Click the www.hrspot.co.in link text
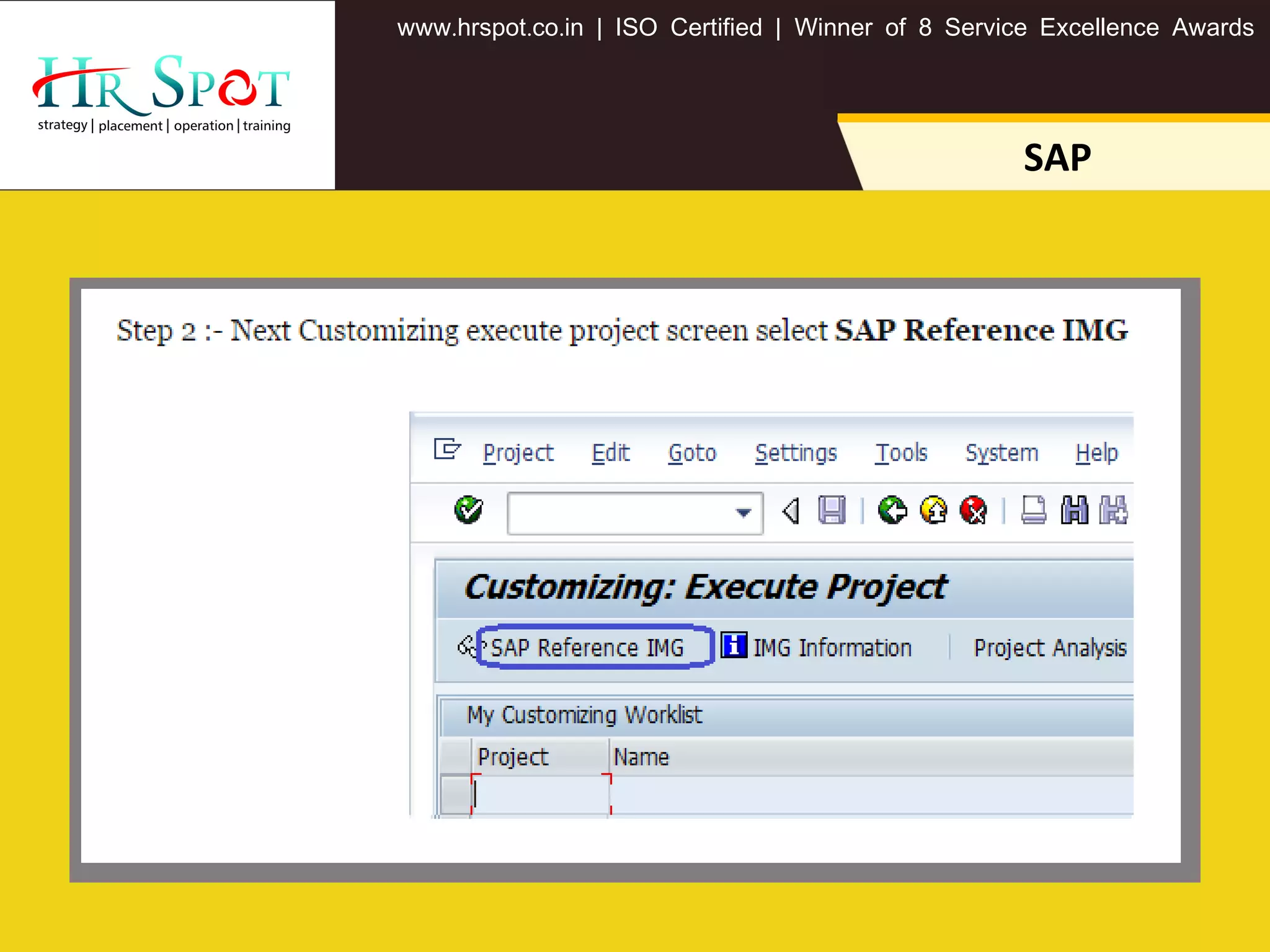This screenshot has width=1270, height=952. pyautogui.click(x=490, y=28)
